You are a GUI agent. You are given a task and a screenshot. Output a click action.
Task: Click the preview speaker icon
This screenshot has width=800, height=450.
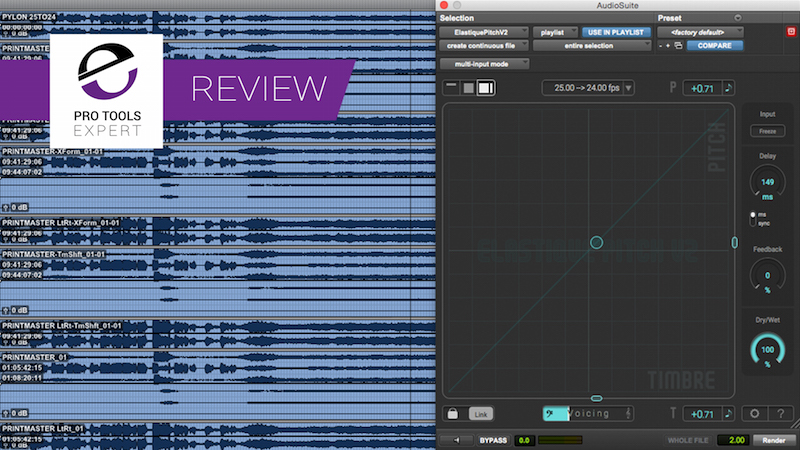[x=457, y=440]
